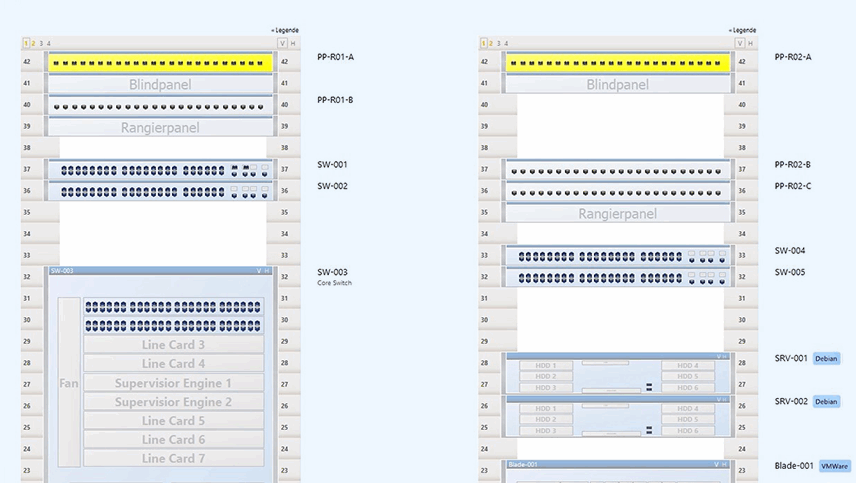Viewport: 856px width, 483px height.
Task: Toggle H view on Blade-001 header
Action: pyautogui.click(x=724, y=465)
